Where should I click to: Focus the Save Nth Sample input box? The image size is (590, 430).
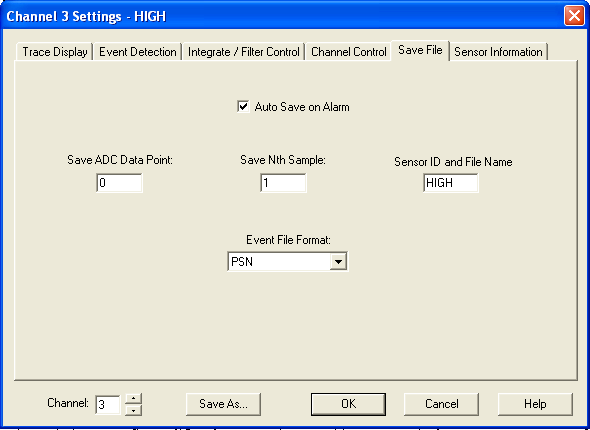pos(283,183)
